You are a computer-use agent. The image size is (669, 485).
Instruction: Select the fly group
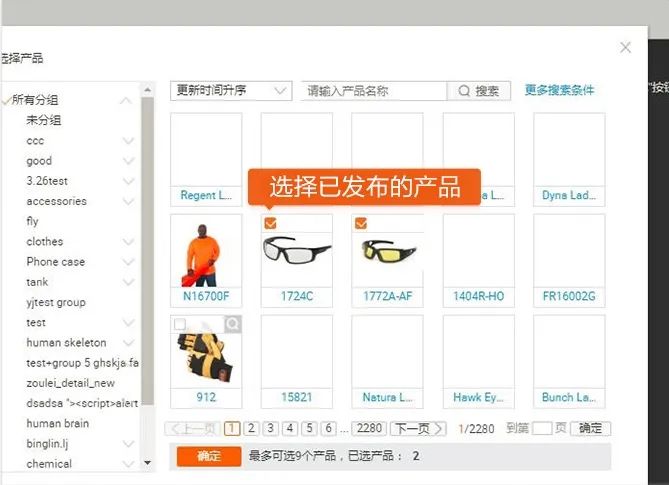(32, 221)
